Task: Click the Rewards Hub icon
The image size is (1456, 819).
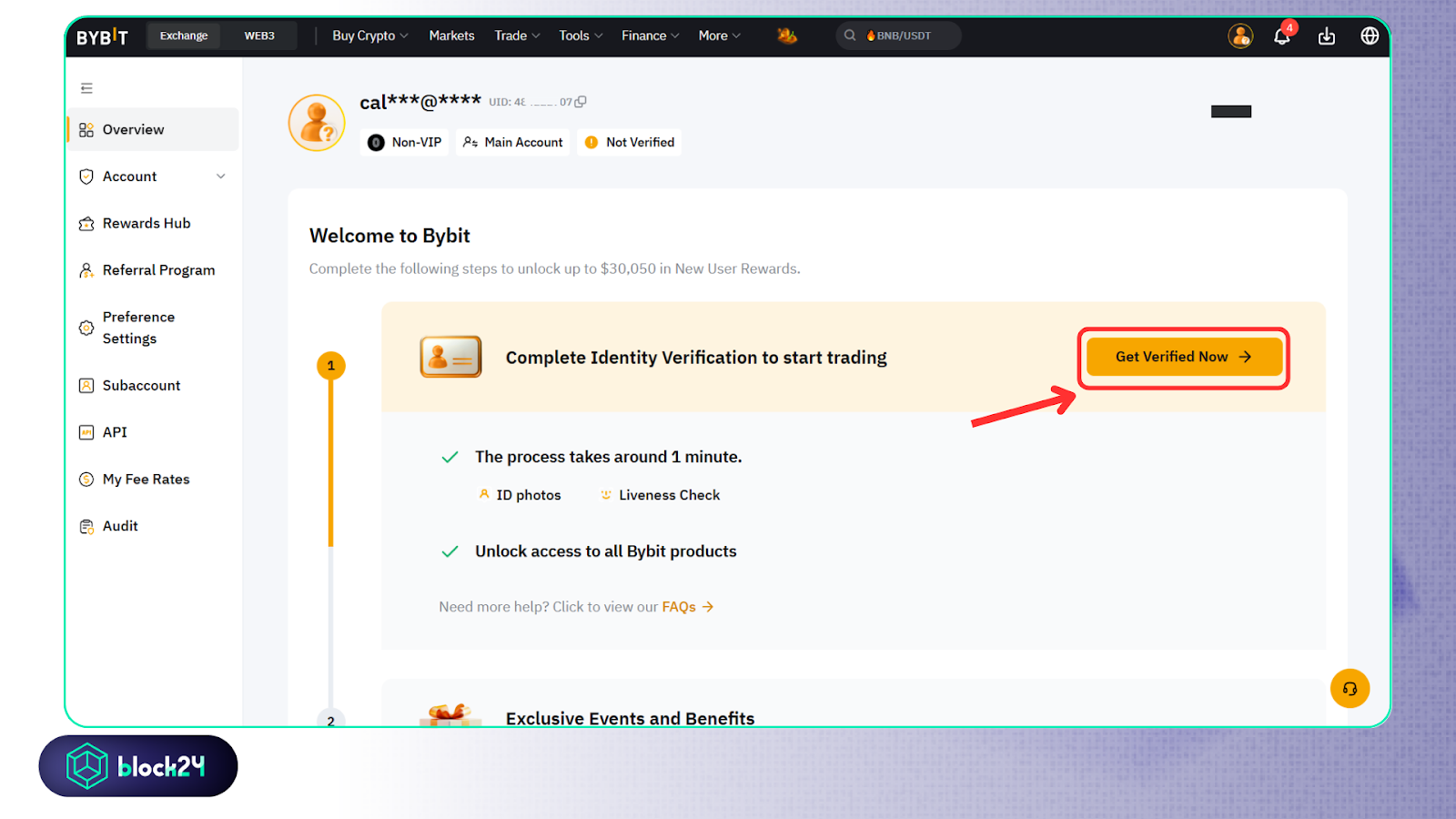Action: pyautogui.click(x=86, y=224)
